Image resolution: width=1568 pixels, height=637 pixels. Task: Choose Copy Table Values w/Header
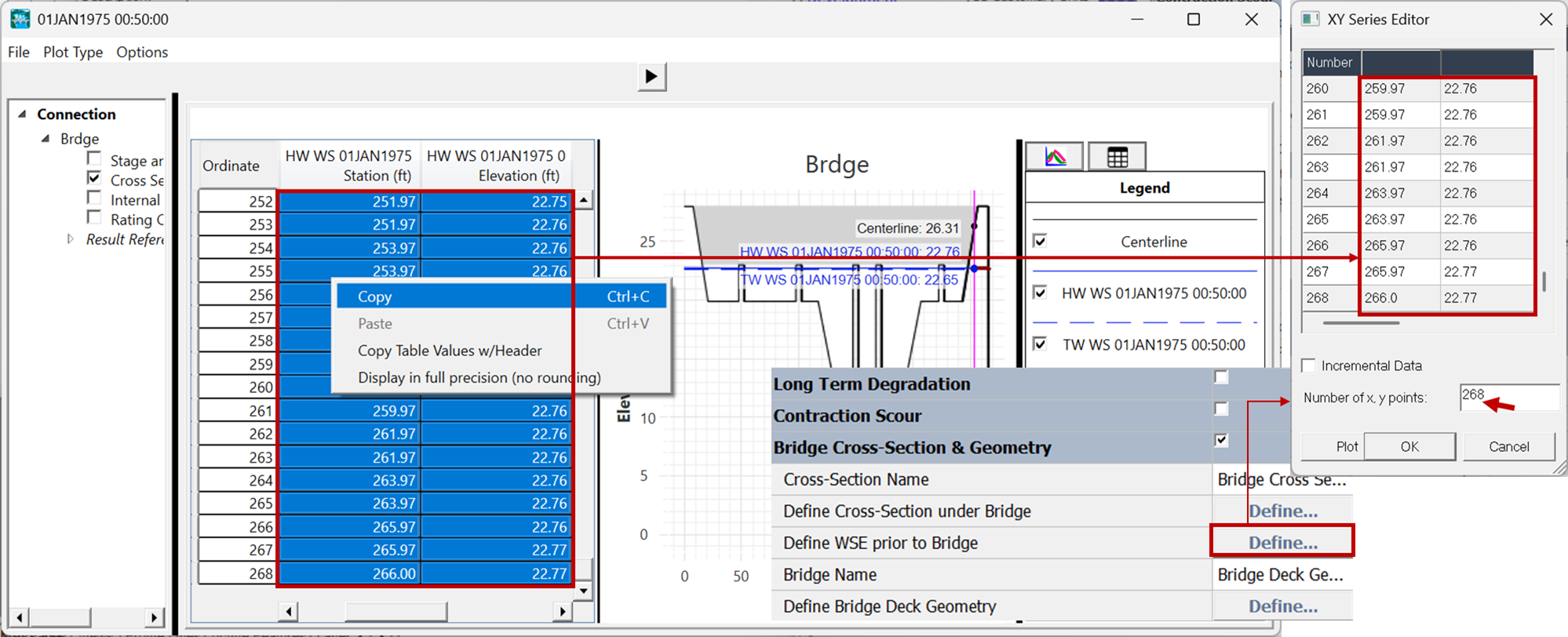point(450,351)
